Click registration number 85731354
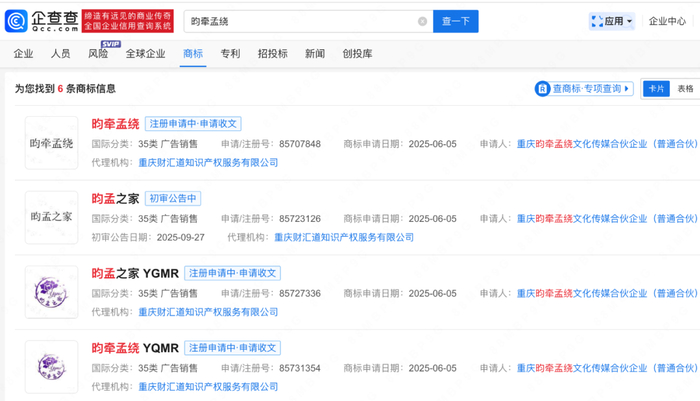The width and height of the screenshot is (700, 401). [x=300, y=368]
